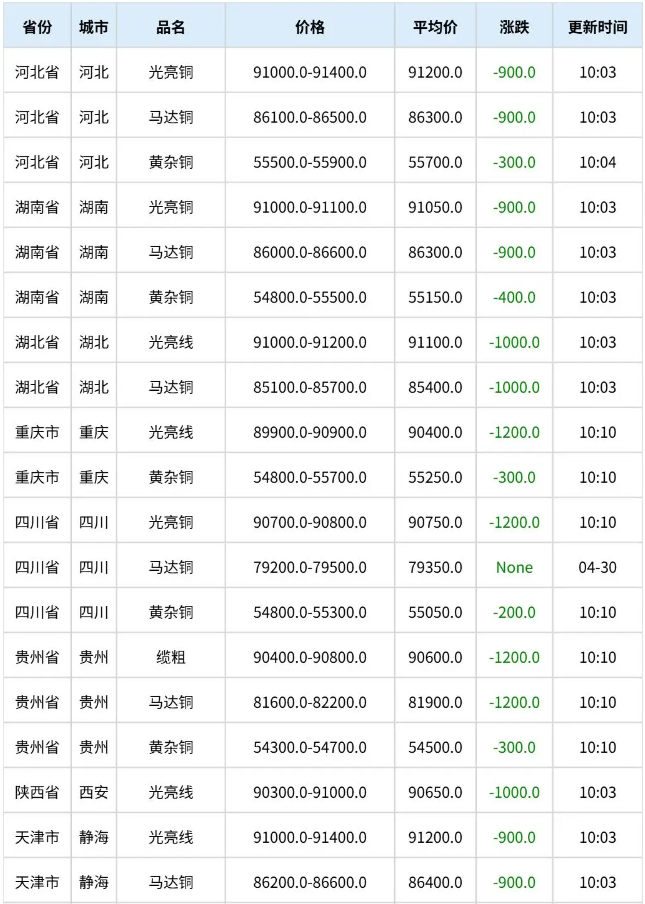The width and height of the screenshot is (645, 904).
Task: Click 光亮铜 in the 四川省 row
Action: click(x=171, y=522)
